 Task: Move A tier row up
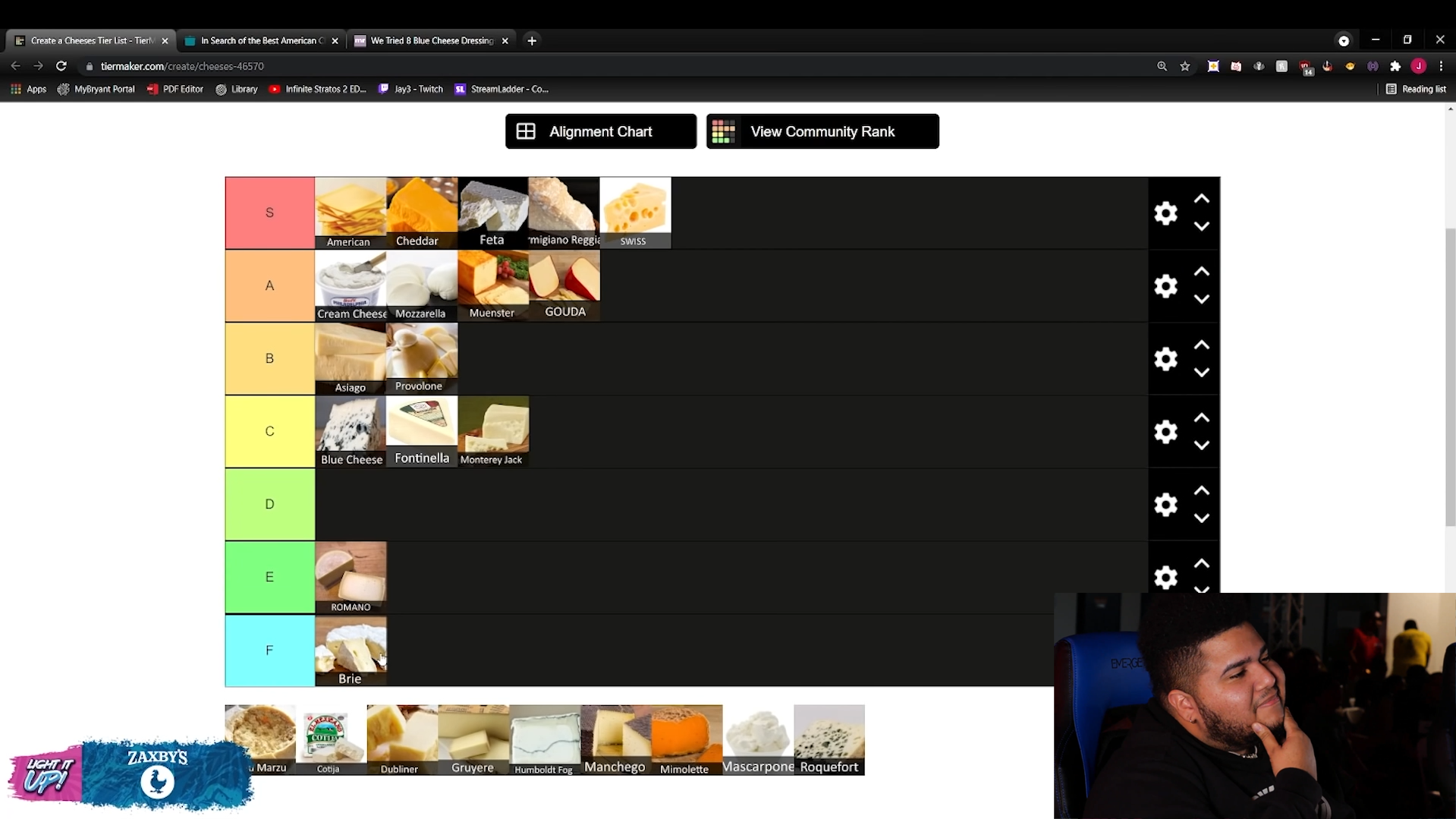[1202, 272]
